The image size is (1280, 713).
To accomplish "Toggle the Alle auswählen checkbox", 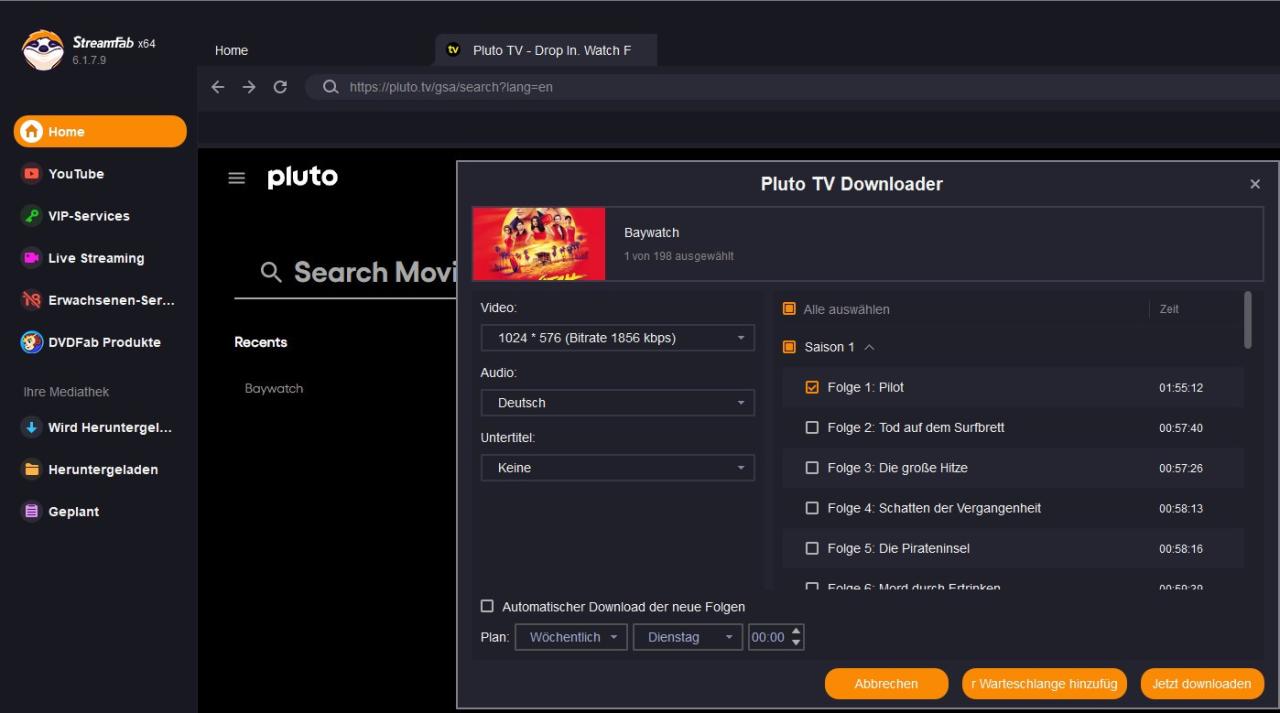I will [789, 309].
